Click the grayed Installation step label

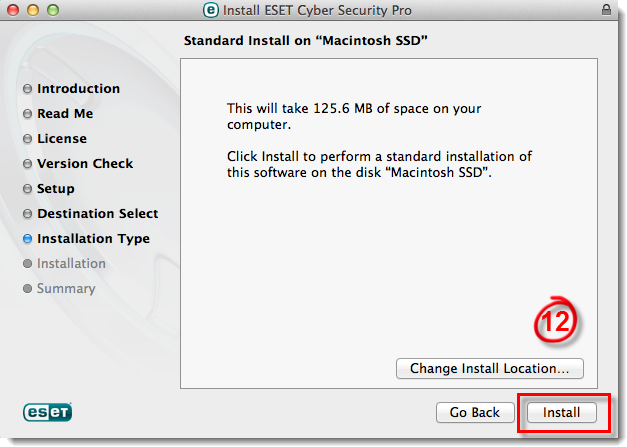pos(71,263)
